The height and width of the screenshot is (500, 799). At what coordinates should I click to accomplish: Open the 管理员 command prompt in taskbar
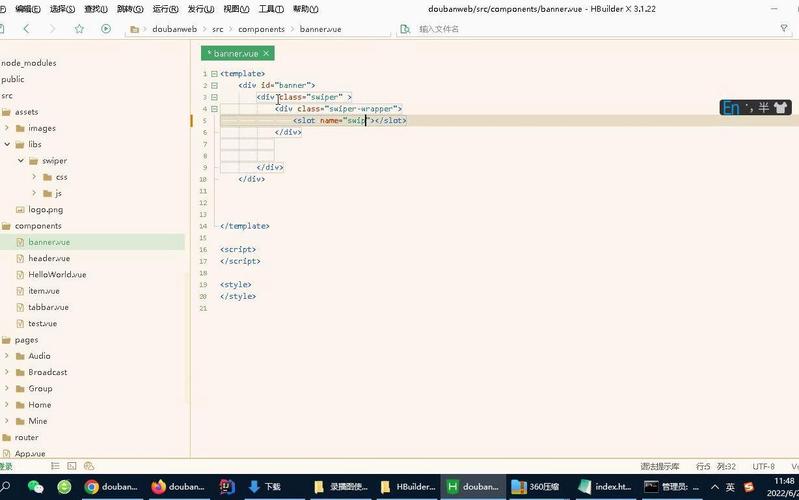[x=672, y=487]
